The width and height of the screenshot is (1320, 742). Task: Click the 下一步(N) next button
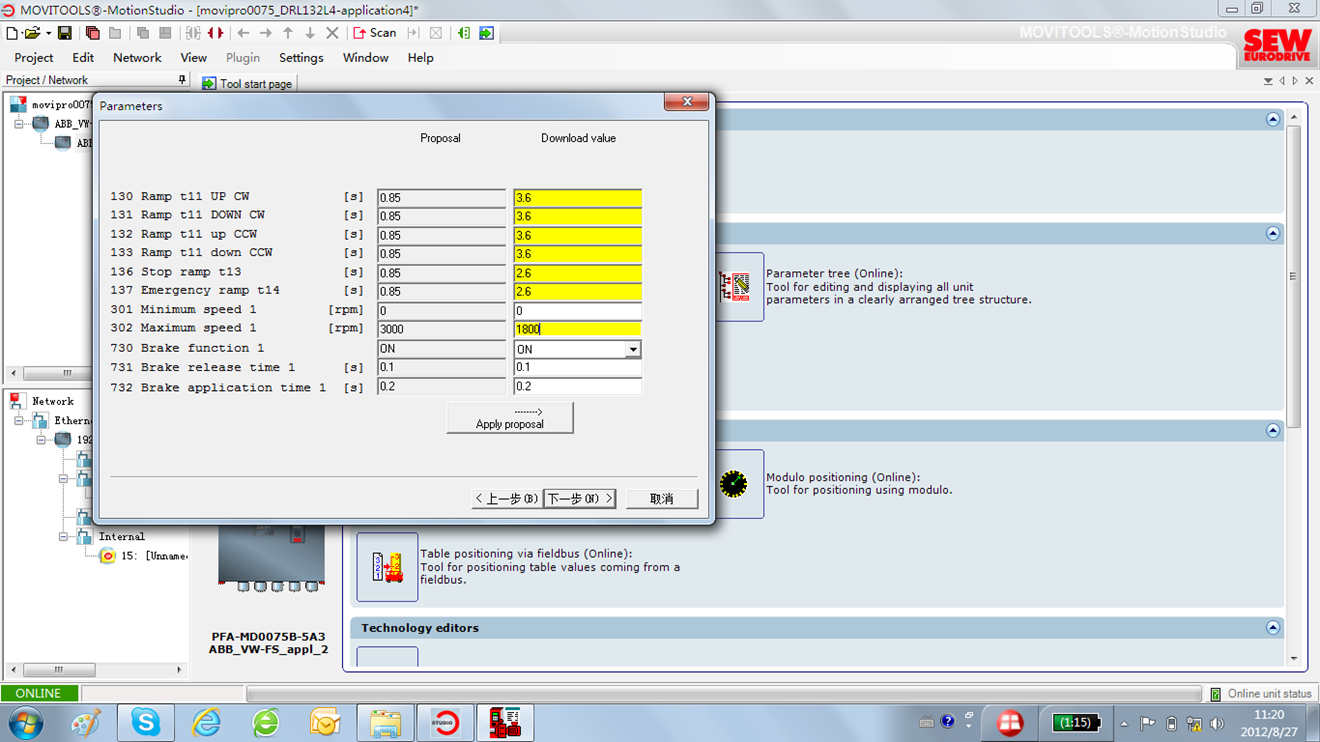(579, 498)
